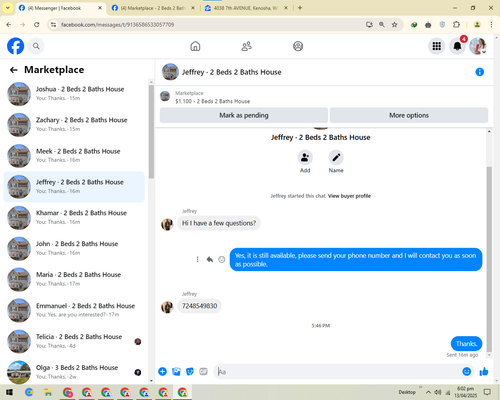Open the tab search dropdown arrow
Image resolution: width=500 pixels, height=400 pixels.
(x=7, y=8)
